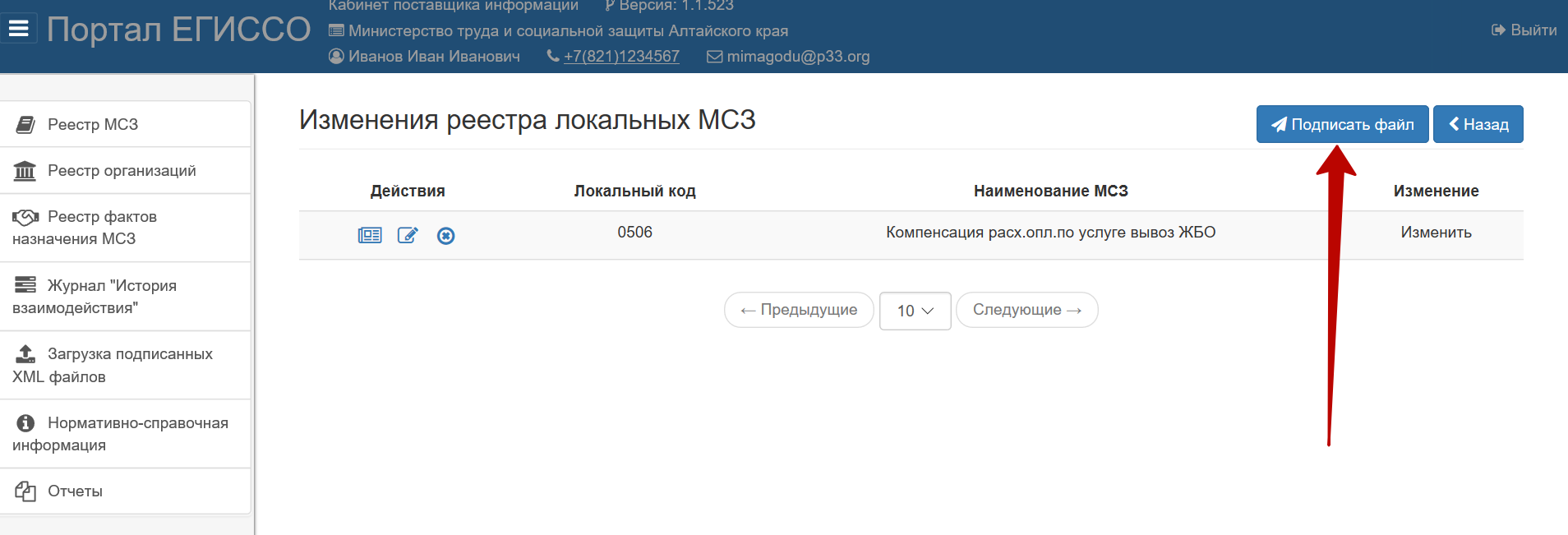The height and width of the screenshot is (535, 1568).
Task: Click the phone number +7(821)1234567 link
Action: [621, 56]
